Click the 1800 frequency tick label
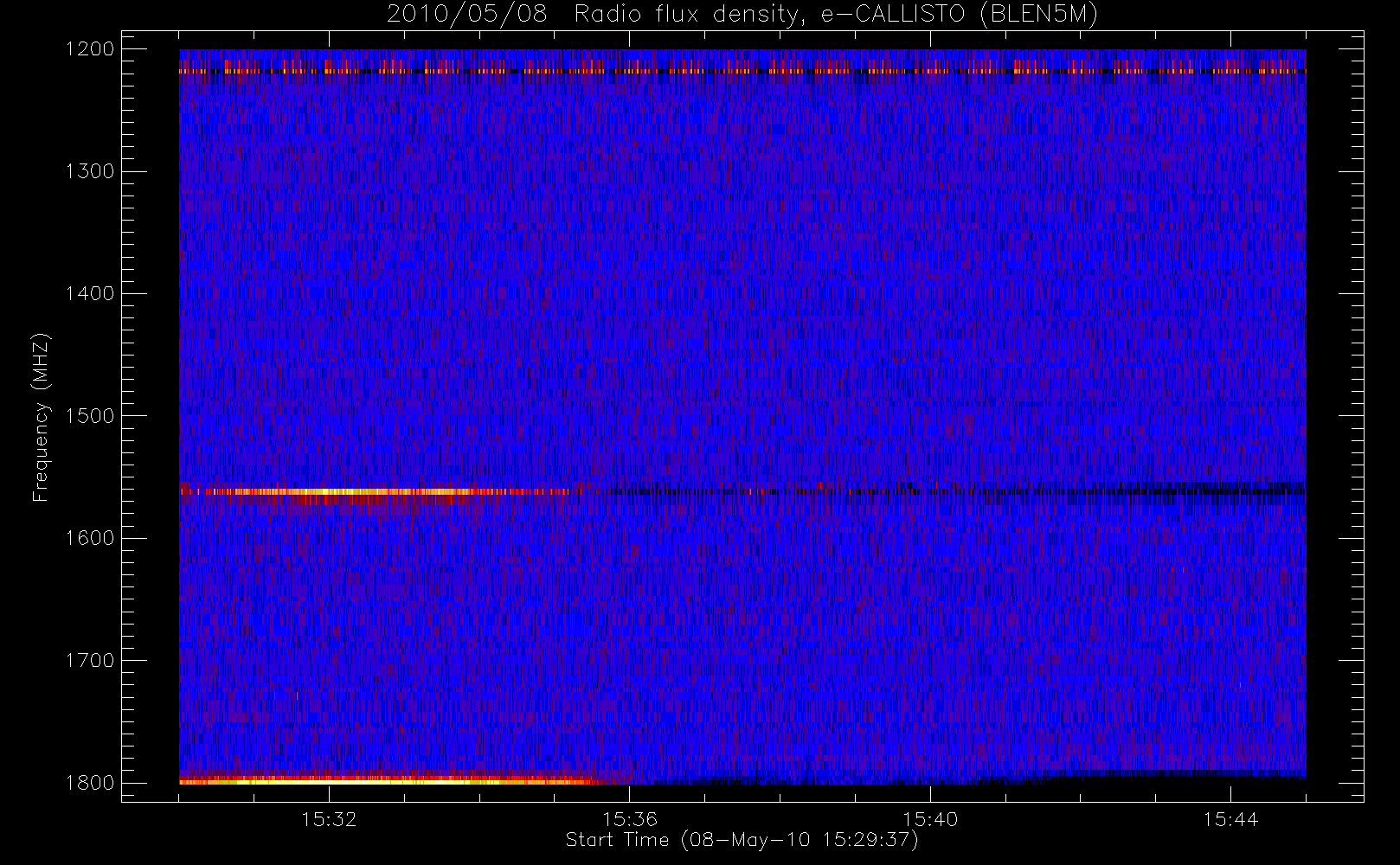The height and width of the screenshot is (865, 1400). point(90,783)
